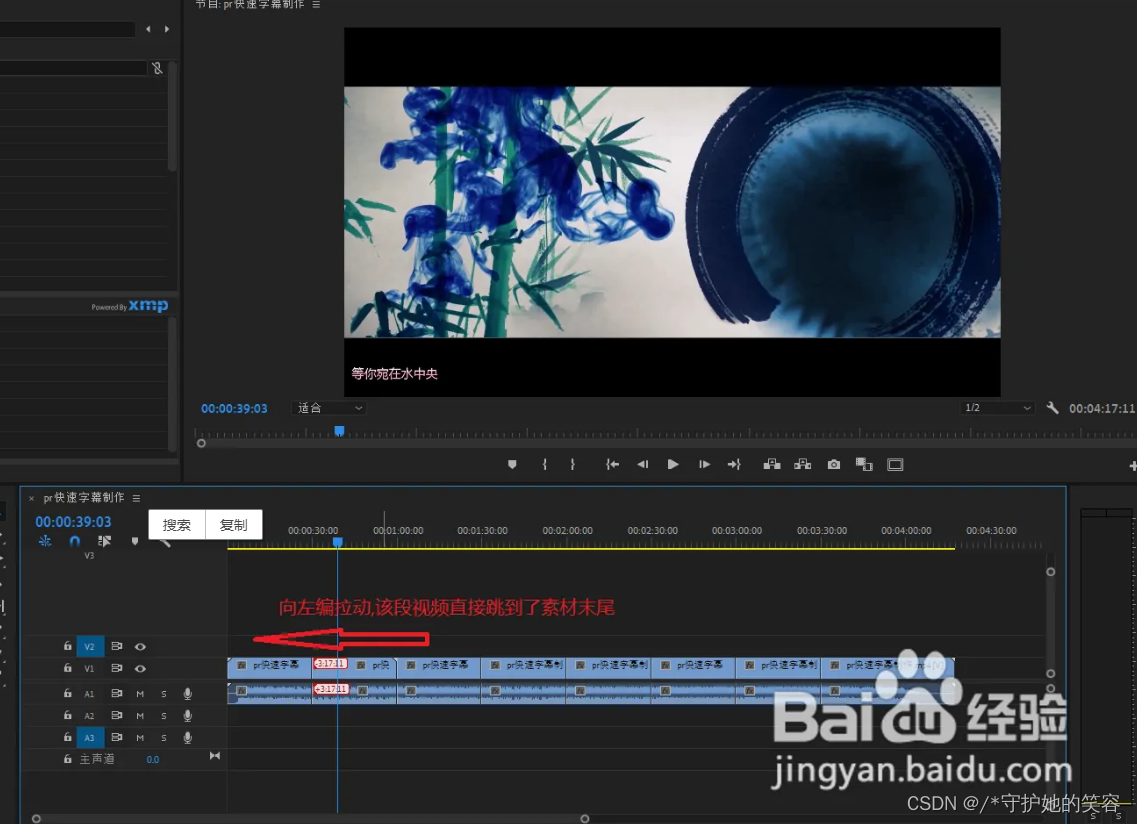Screen dimensions: 1137x824
Task: Target the V1 video track
Action: coord(89,668)
